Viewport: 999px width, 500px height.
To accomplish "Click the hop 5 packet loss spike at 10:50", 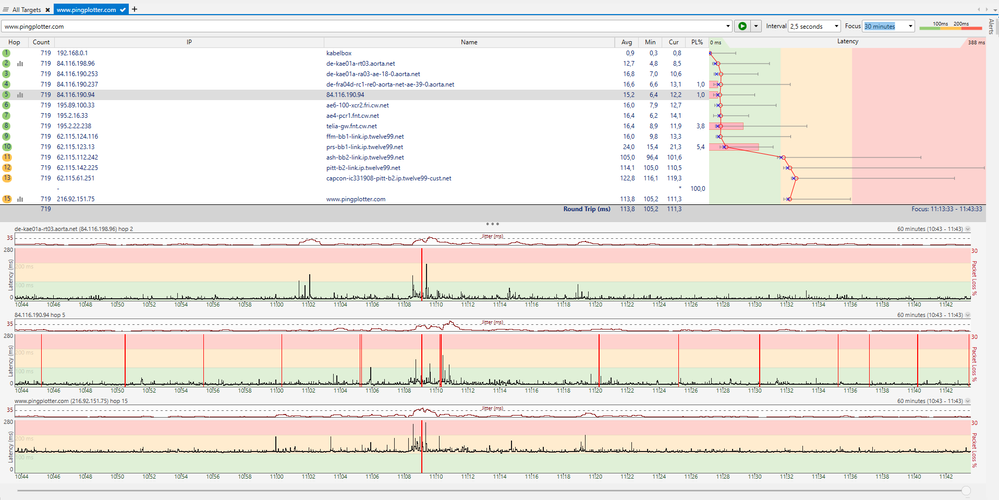I will coord(125,360).
